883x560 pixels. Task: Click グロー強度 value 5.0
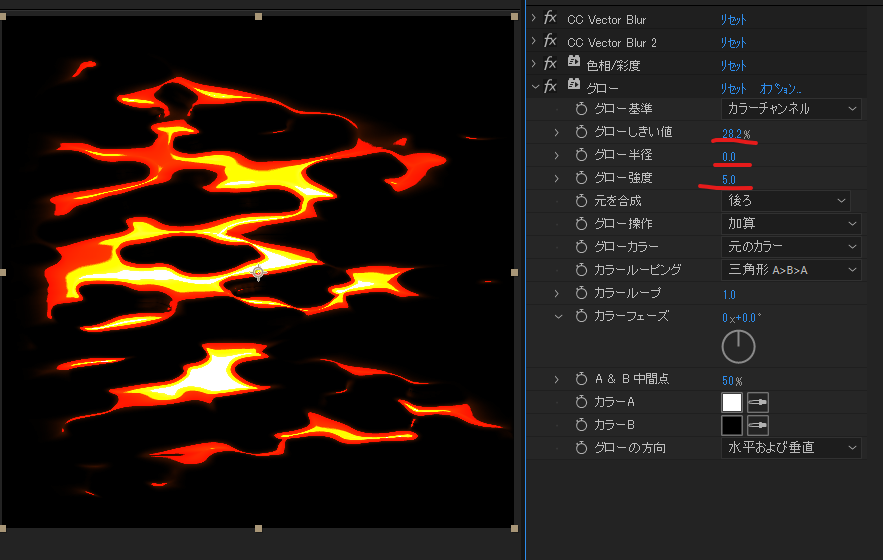729,180
